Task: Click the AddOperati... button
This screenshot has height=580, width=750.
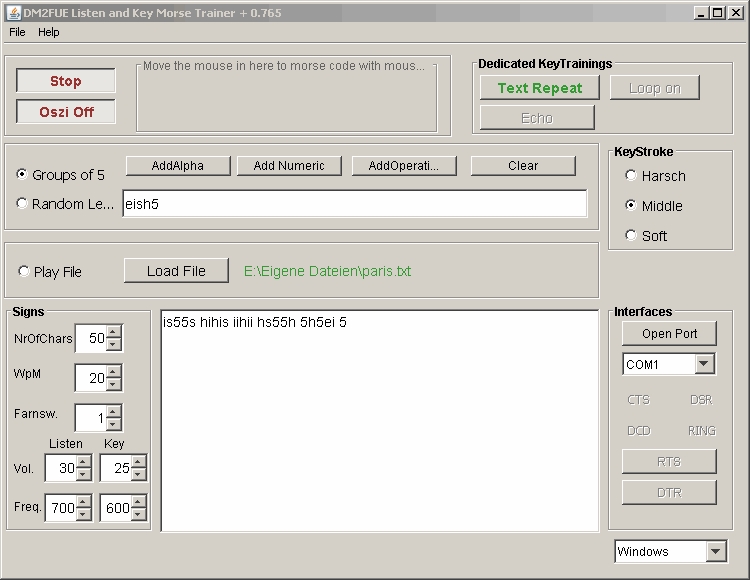Action: tap(404, 166)
